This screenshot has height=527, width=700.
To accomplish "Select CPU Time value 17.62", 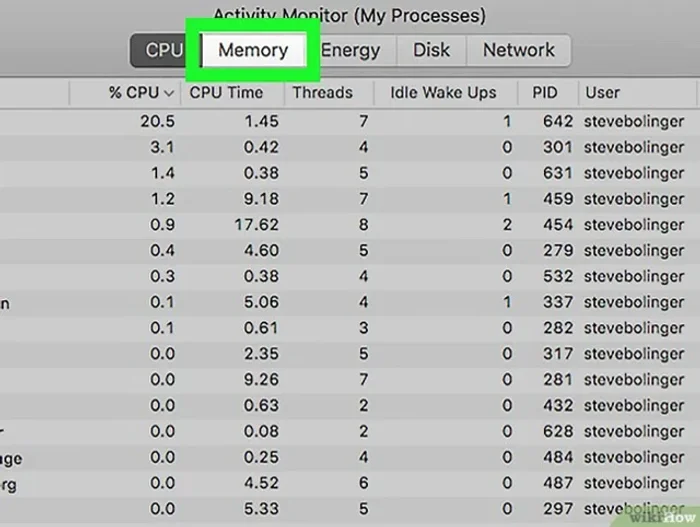I will click(x=257, y=225).
